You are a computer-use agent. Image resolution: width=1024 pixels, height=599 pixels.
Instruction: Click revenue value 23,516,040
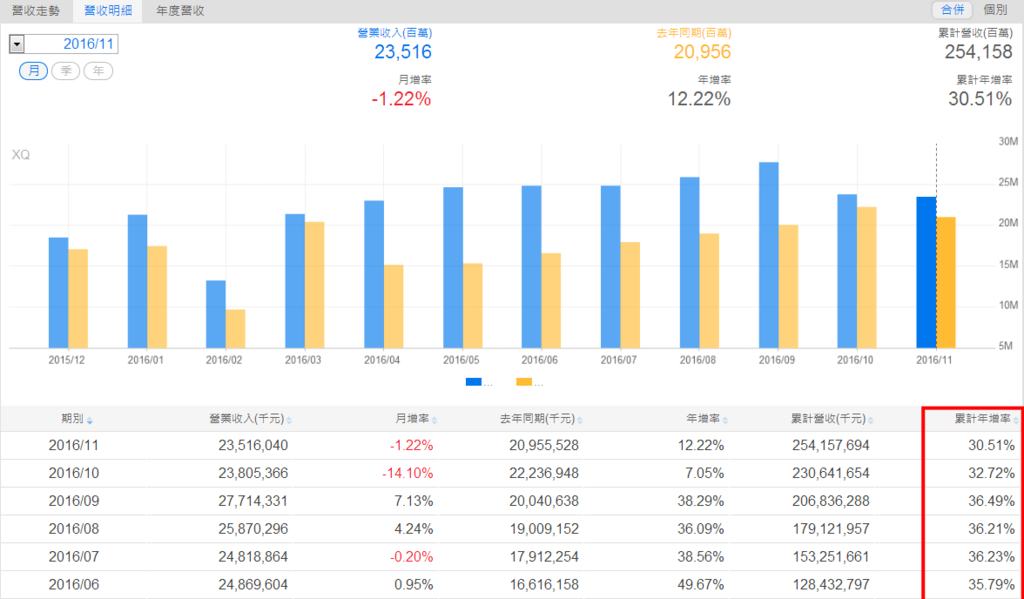point(253,445)
